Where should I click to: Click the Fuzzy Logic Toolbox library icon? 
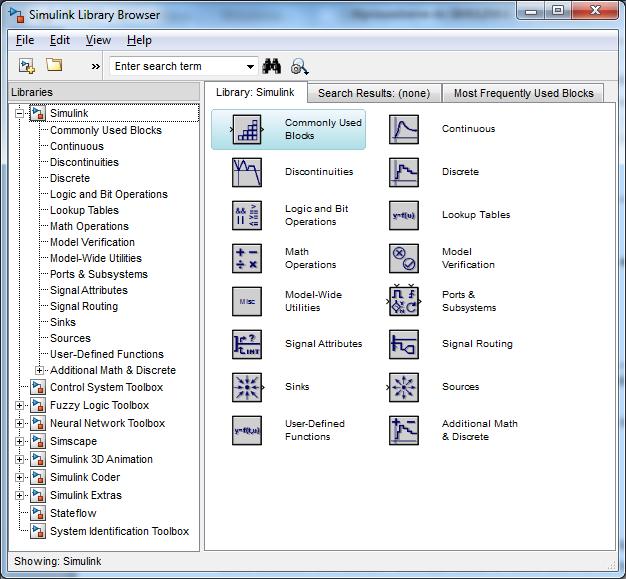click(x=38, y=406)
